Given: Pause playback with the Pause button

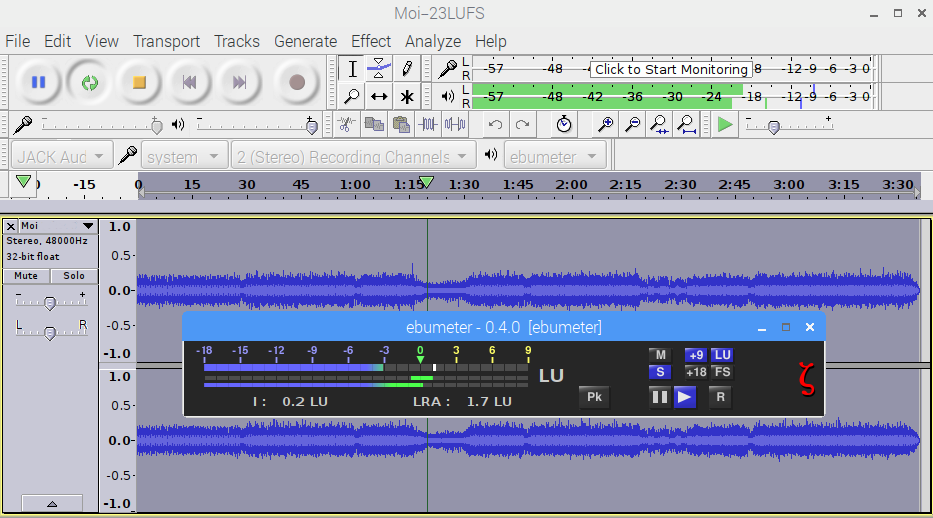Looking at the screenshot, I should point(39,82).
